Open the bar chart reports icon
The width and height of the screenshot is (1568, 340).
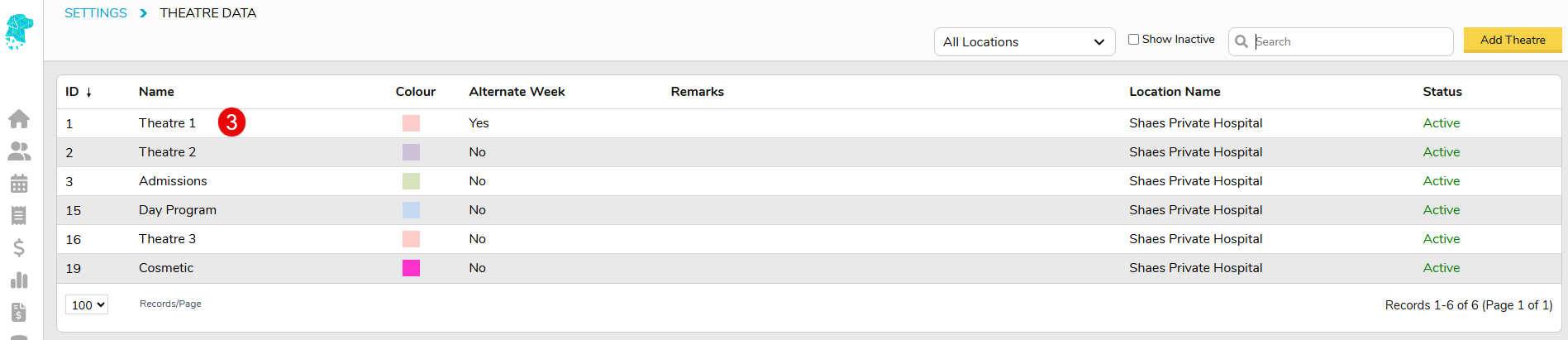tap(19, 280)
